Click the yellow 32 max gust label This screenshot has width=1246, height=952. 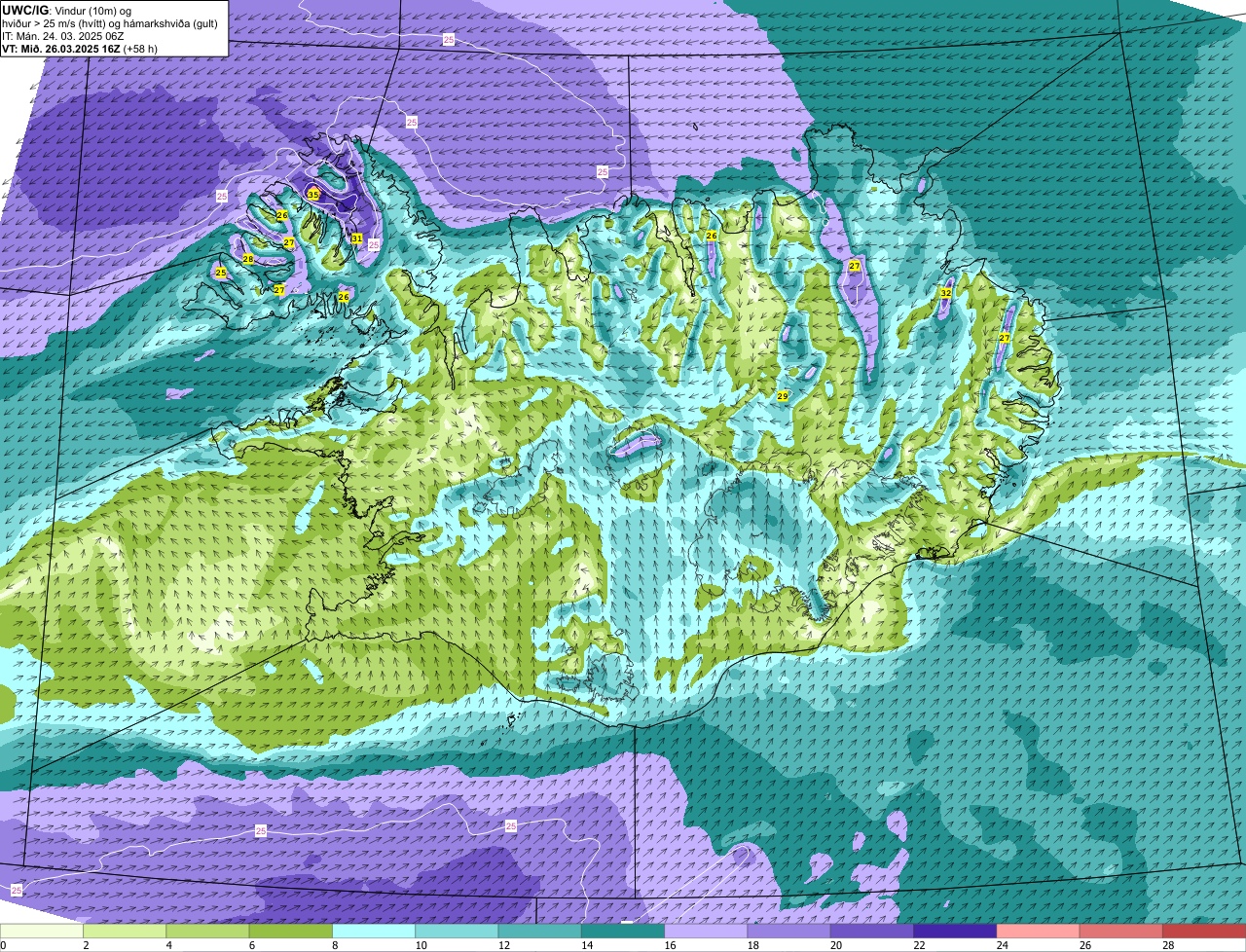(x=945, y=293)
